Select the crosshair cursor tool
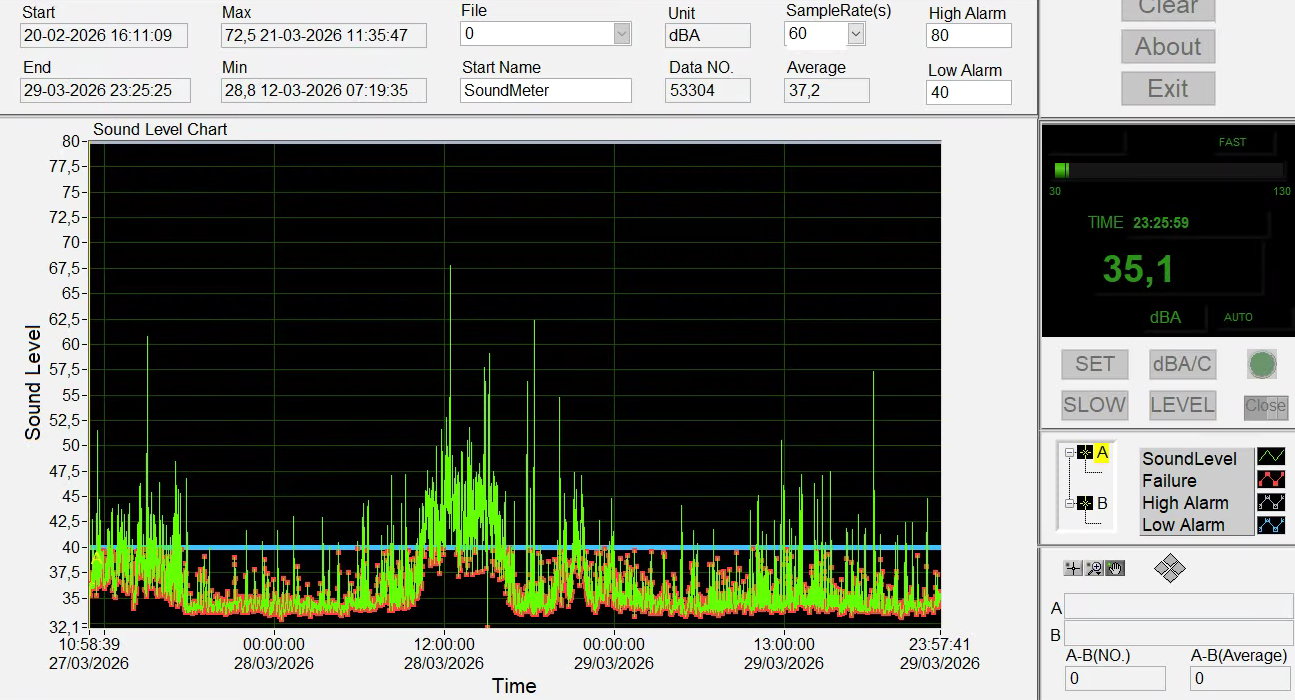Viewport: 1295px width, 700px height. click(1073, 568)
